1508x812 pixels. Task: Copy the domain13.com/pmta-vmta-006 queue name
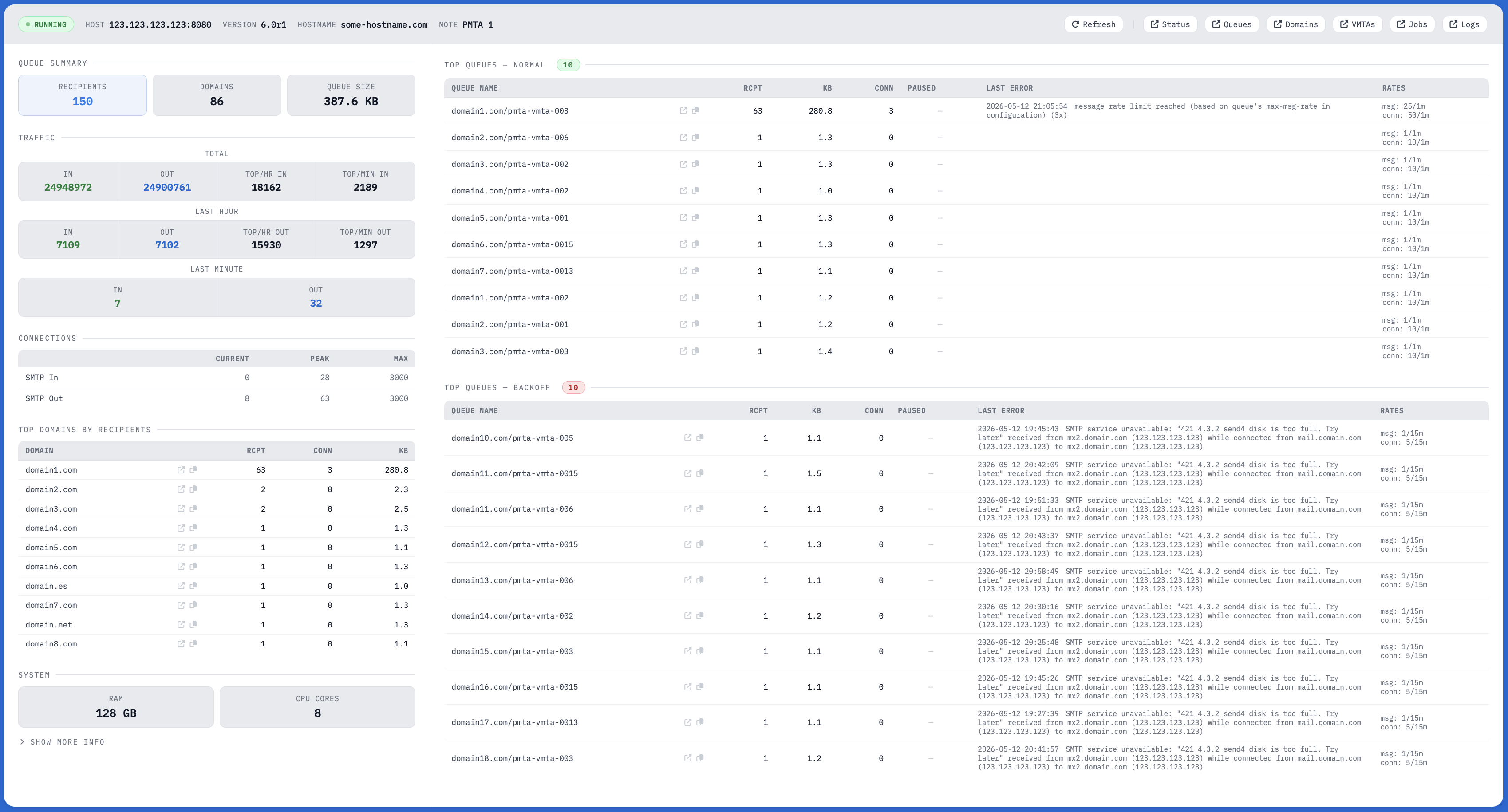(x=700, y=580)
